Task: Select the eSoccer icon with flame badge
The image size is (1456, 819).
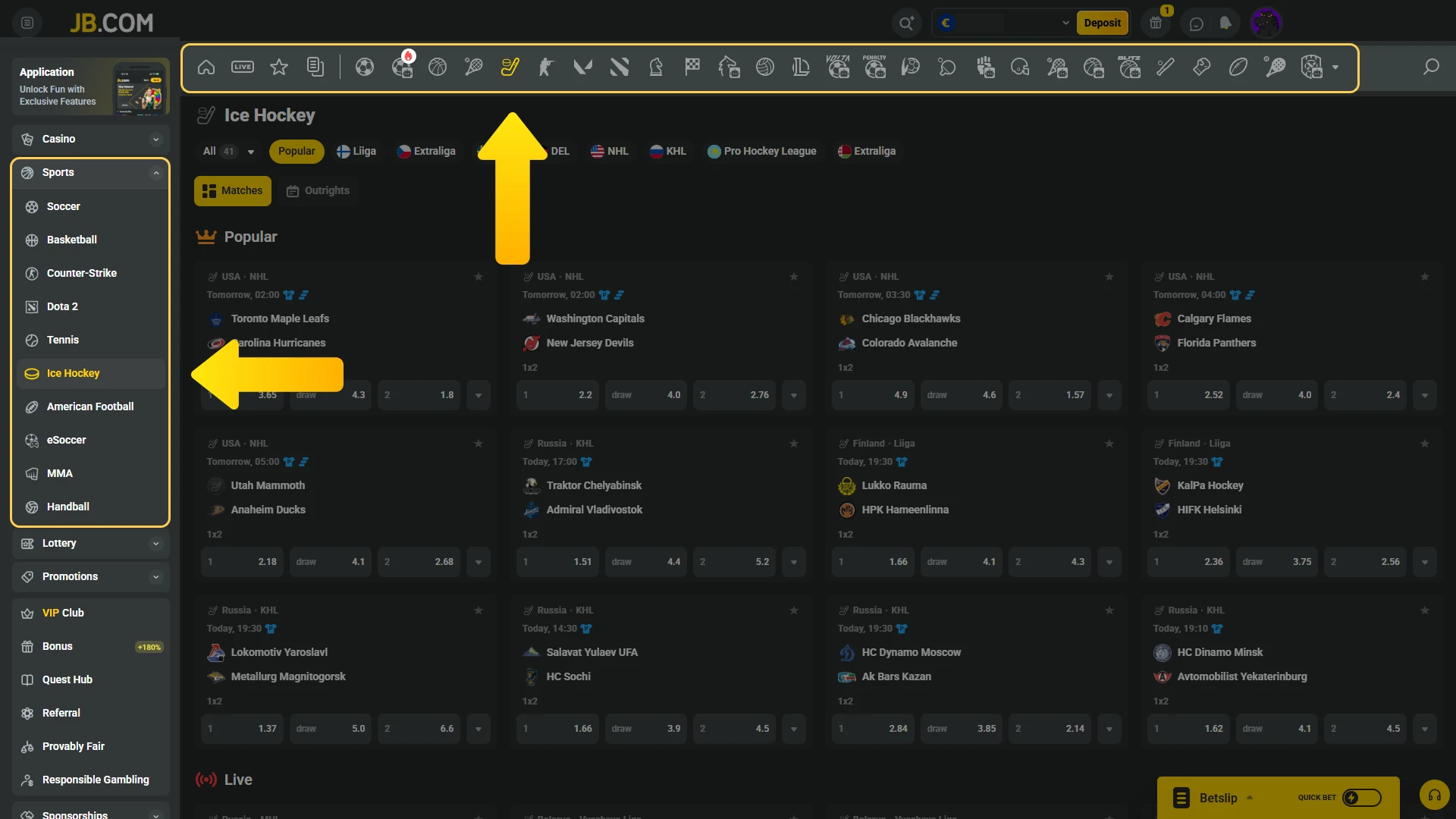Action: [x=402, y=67]
